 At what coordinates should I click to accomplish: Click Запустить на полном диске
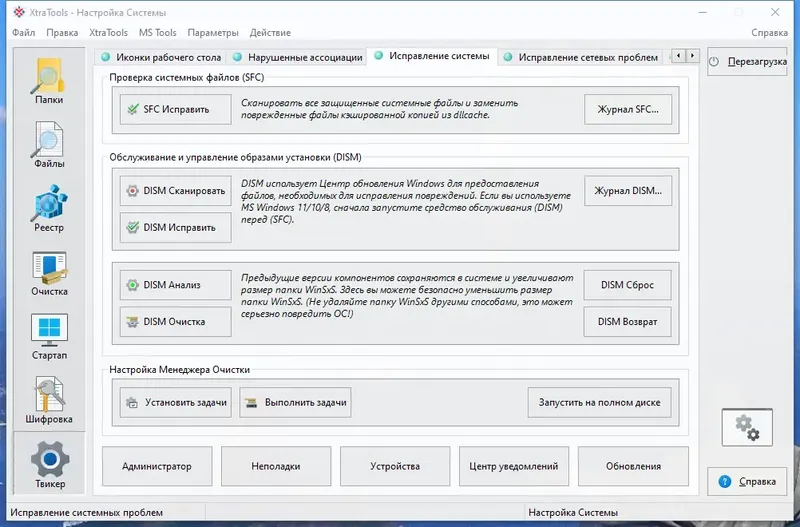pyautogui.click(x=599, y=403)
